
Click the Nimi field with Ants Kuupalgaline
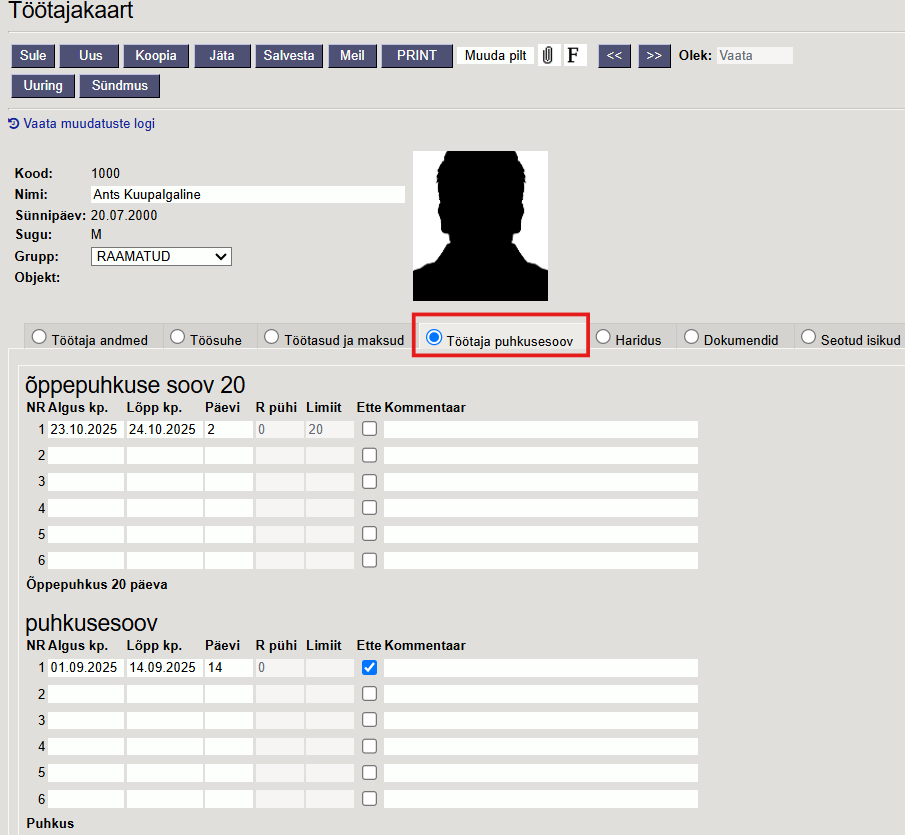pos(247,195)
